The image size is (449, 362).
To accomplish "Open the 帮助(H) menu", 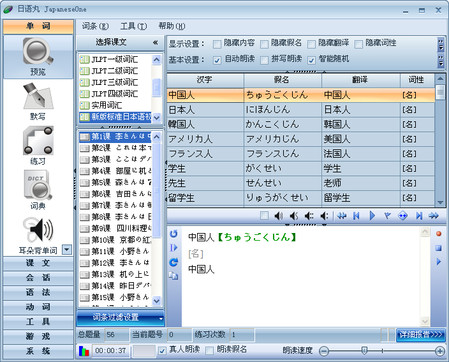I will (172, 26).
